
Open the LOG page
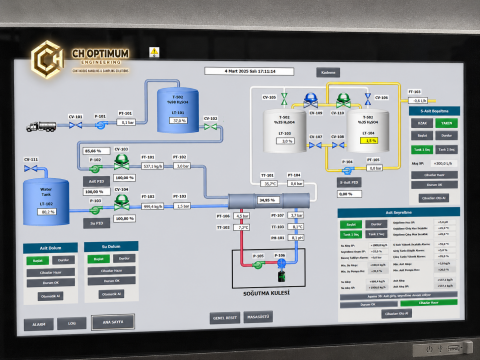[x=72, y=323]
